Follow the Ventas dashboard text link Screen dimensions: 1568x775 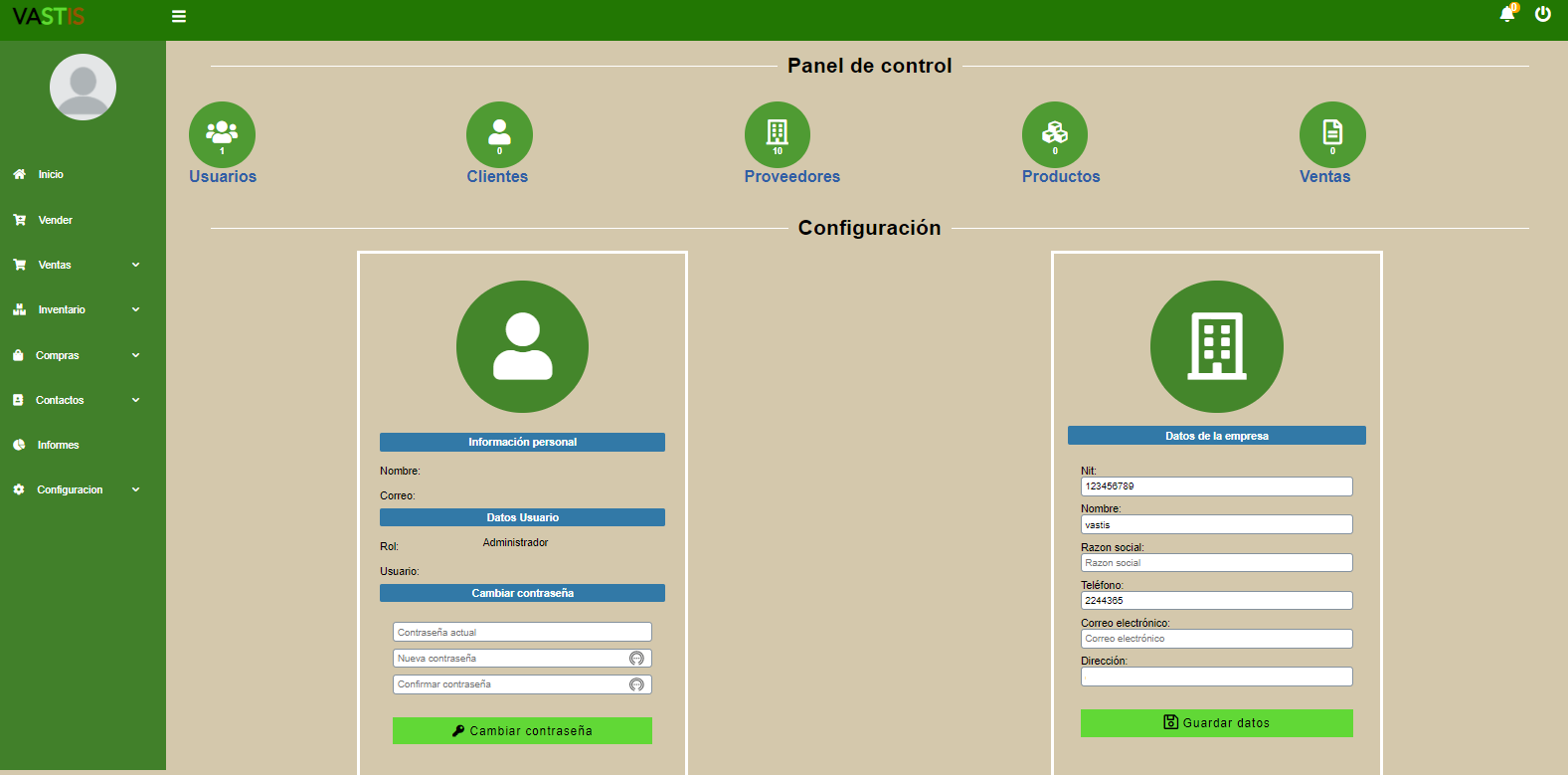point(1325,176)
